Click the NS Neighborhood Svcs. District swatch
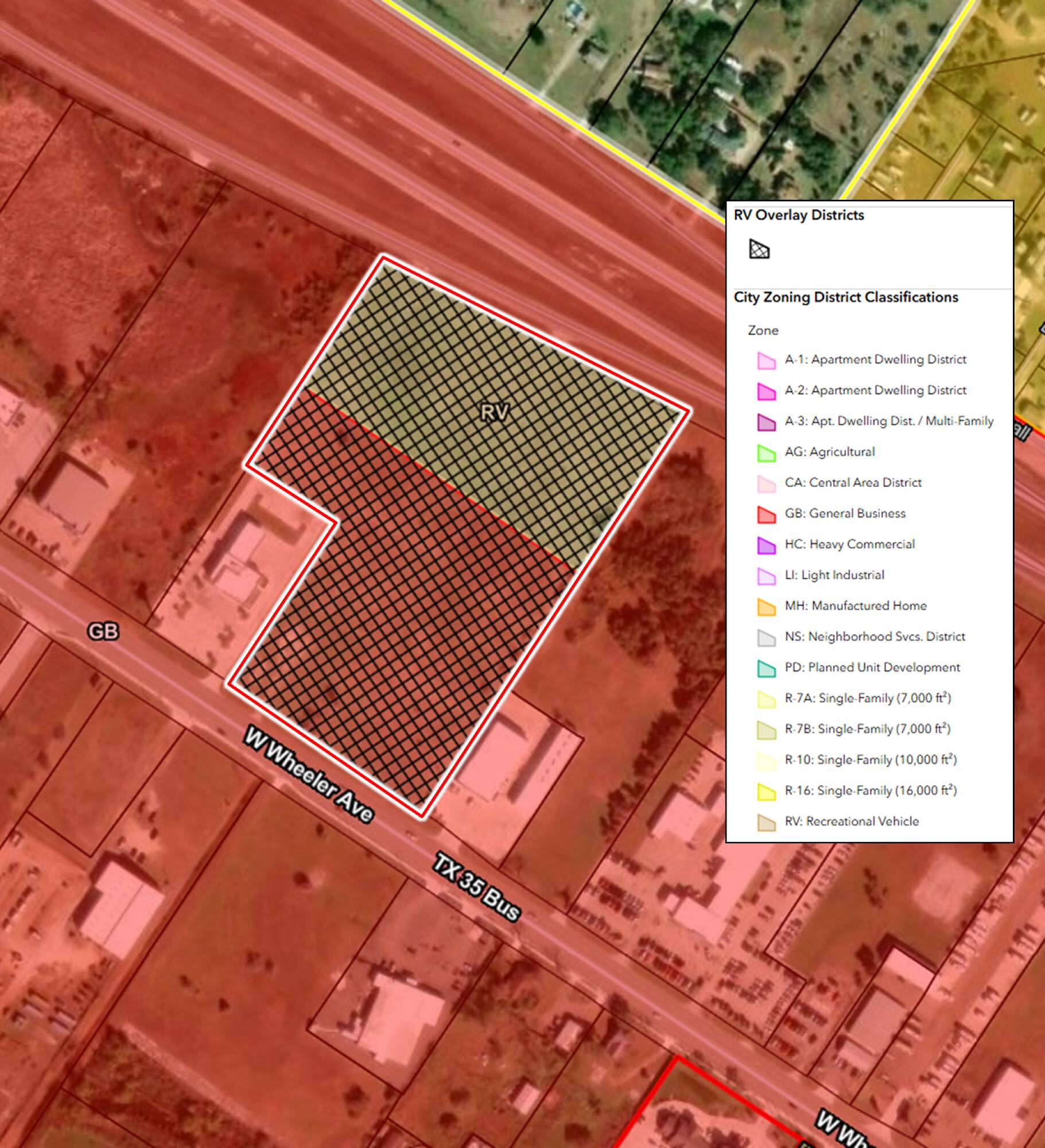 (766, 638)
